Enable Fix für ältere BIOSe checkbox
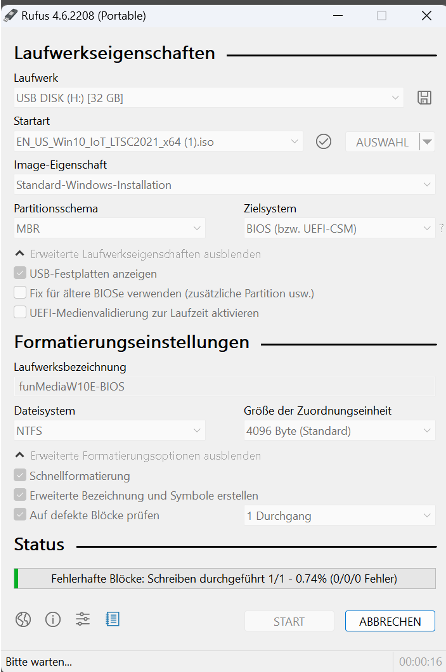 [x=20, y=293]
